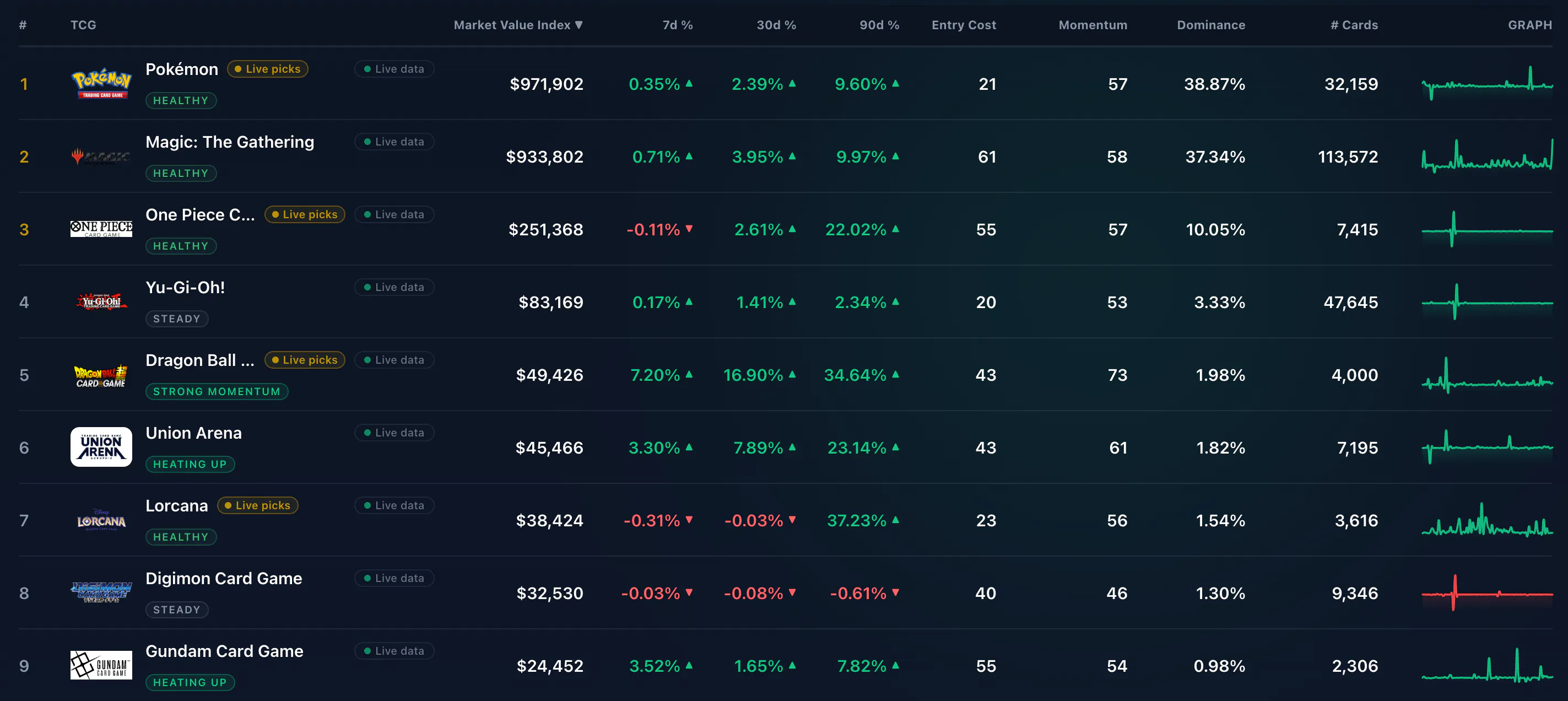Open the Pokémon sparkline graph

pos(1487,83)
